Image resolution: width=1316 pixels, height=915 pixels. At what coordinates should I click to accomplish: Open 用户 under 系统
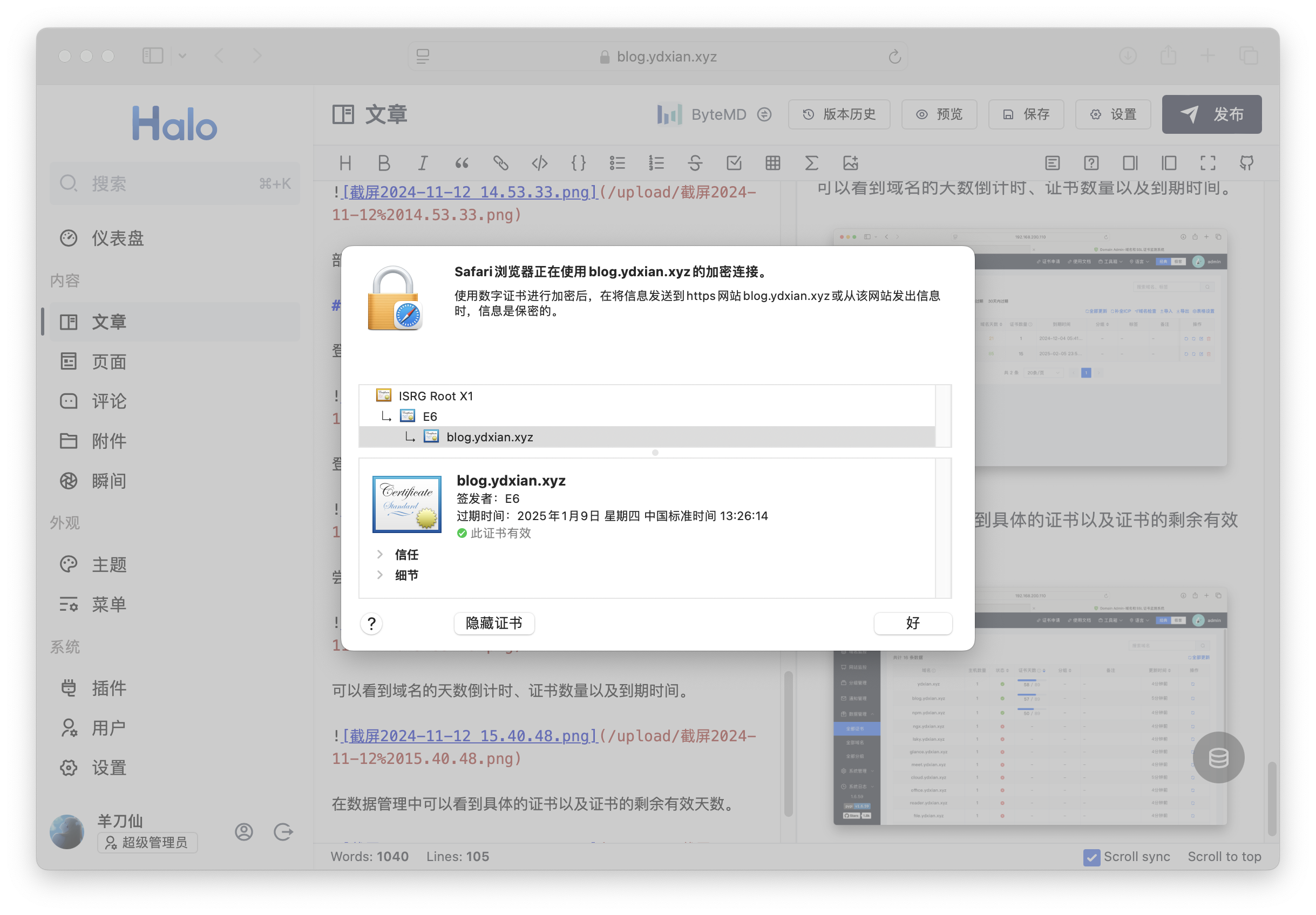pyautogui.click(x=174, y=728)
